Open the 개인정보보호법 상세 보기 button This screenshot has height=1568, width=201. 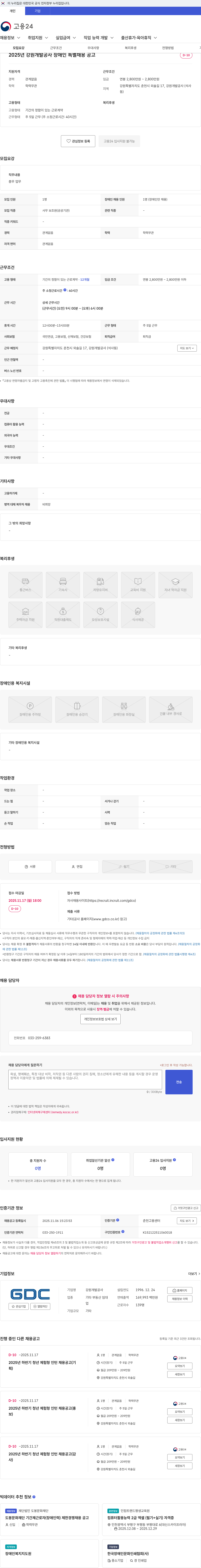[x=100, y=1019]
